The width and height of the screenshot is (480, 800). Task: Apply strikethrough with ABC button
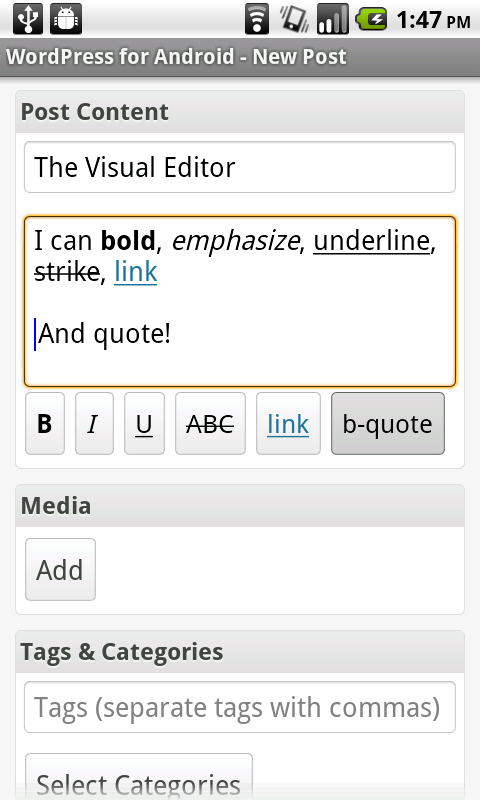pyautogui.click(x=210, y=423)
